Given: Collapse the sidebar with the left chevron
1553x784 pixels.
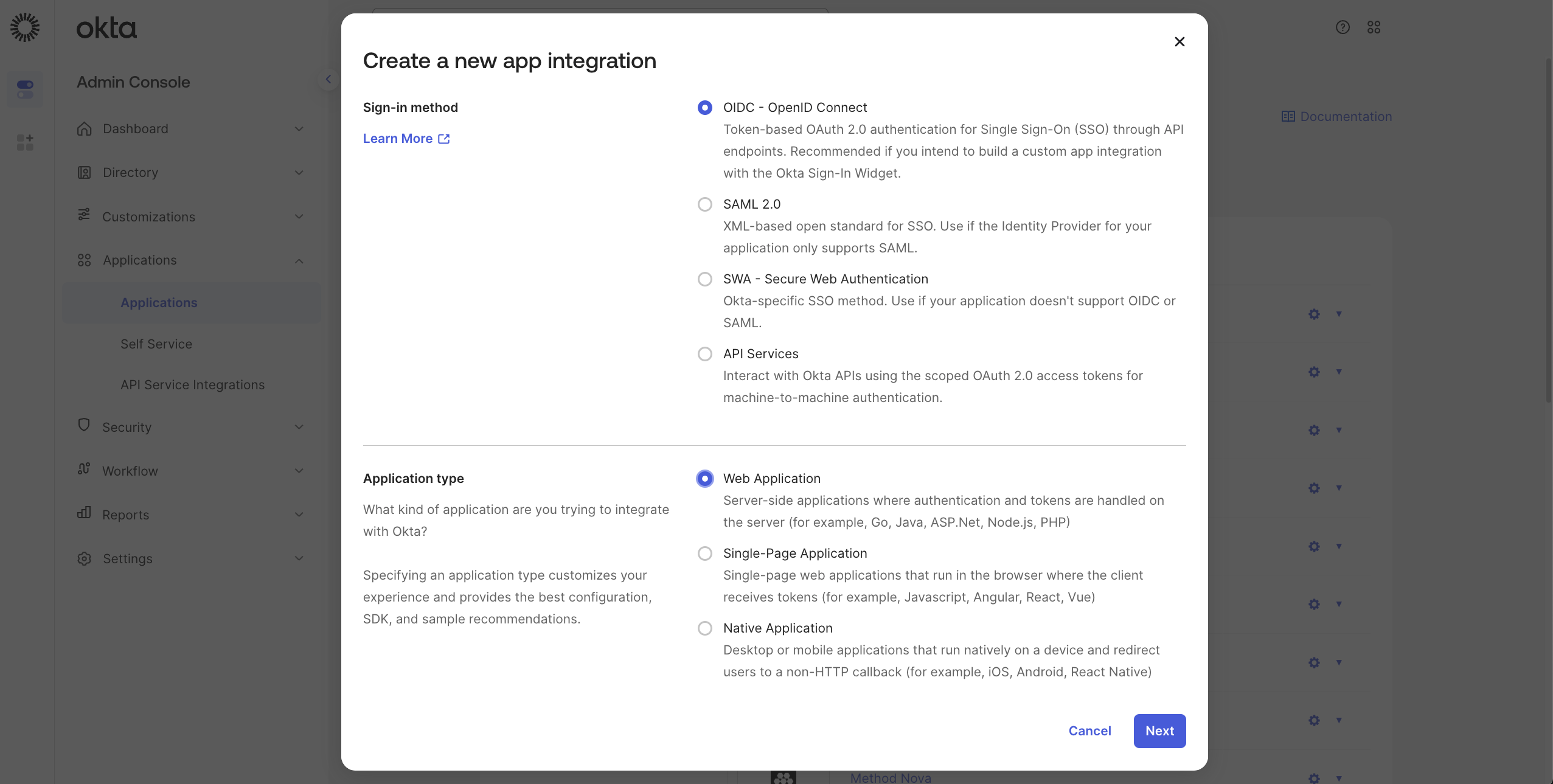Looking at the screenshot, I should pyautogui.click(x=328, y=79).
